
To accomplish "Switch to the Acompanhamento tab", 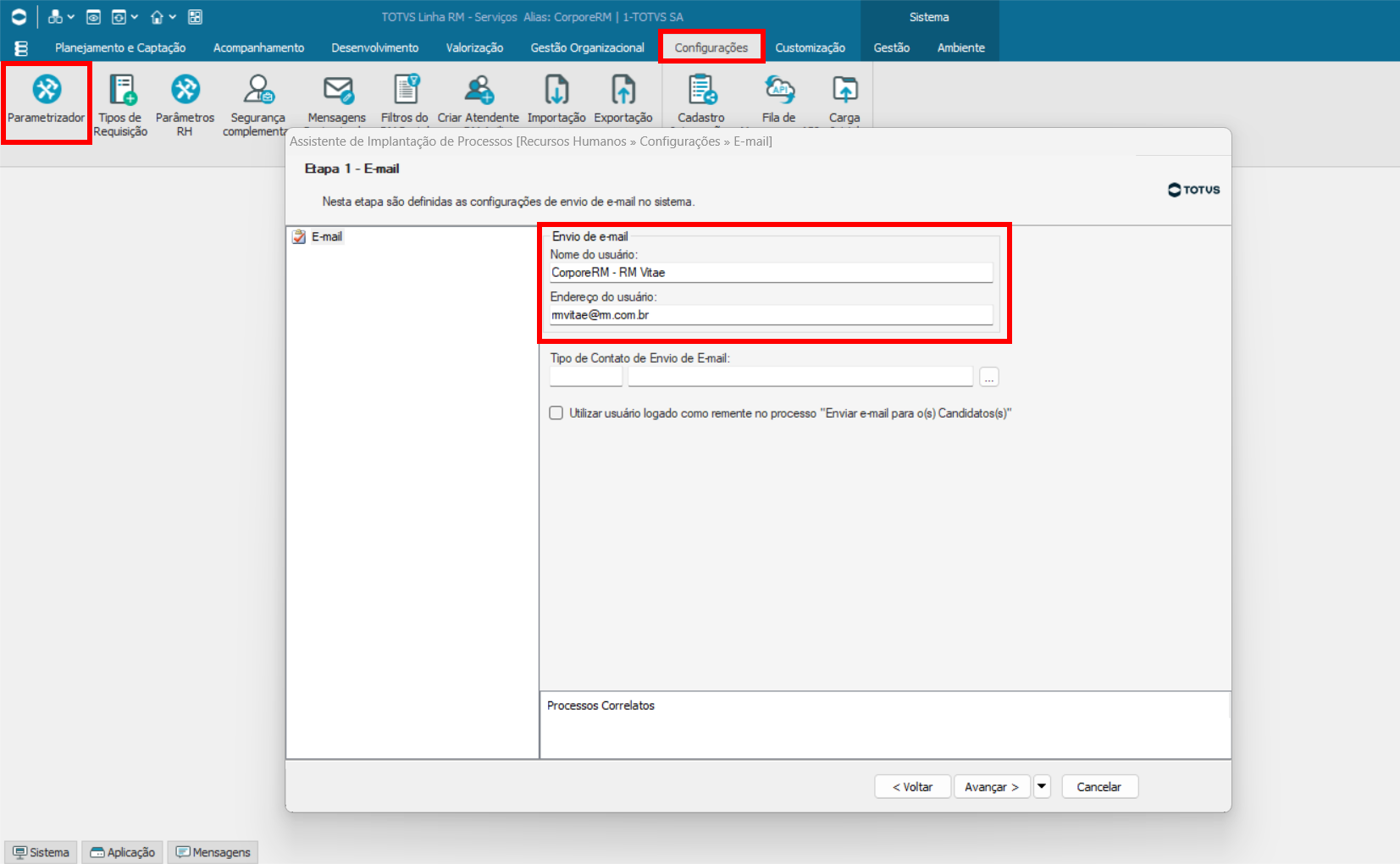I will click(x=258, y=48).
